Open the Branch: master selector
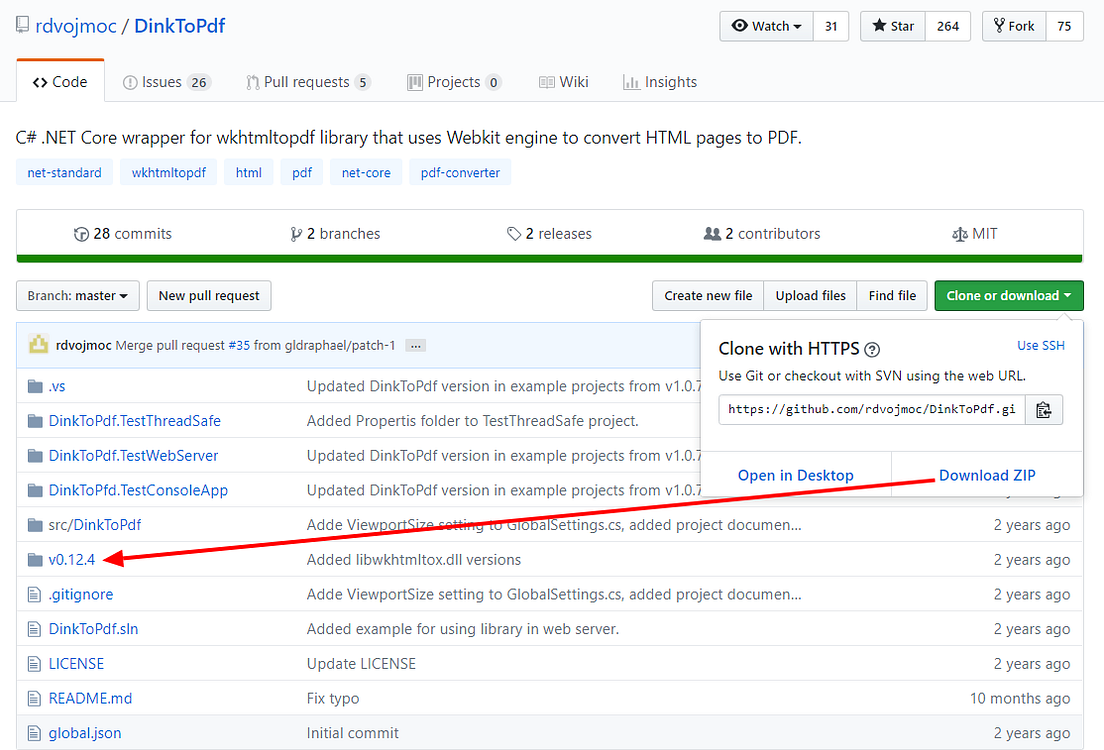The height and width of the screenshot is (750, 1104). pos(77,296)
